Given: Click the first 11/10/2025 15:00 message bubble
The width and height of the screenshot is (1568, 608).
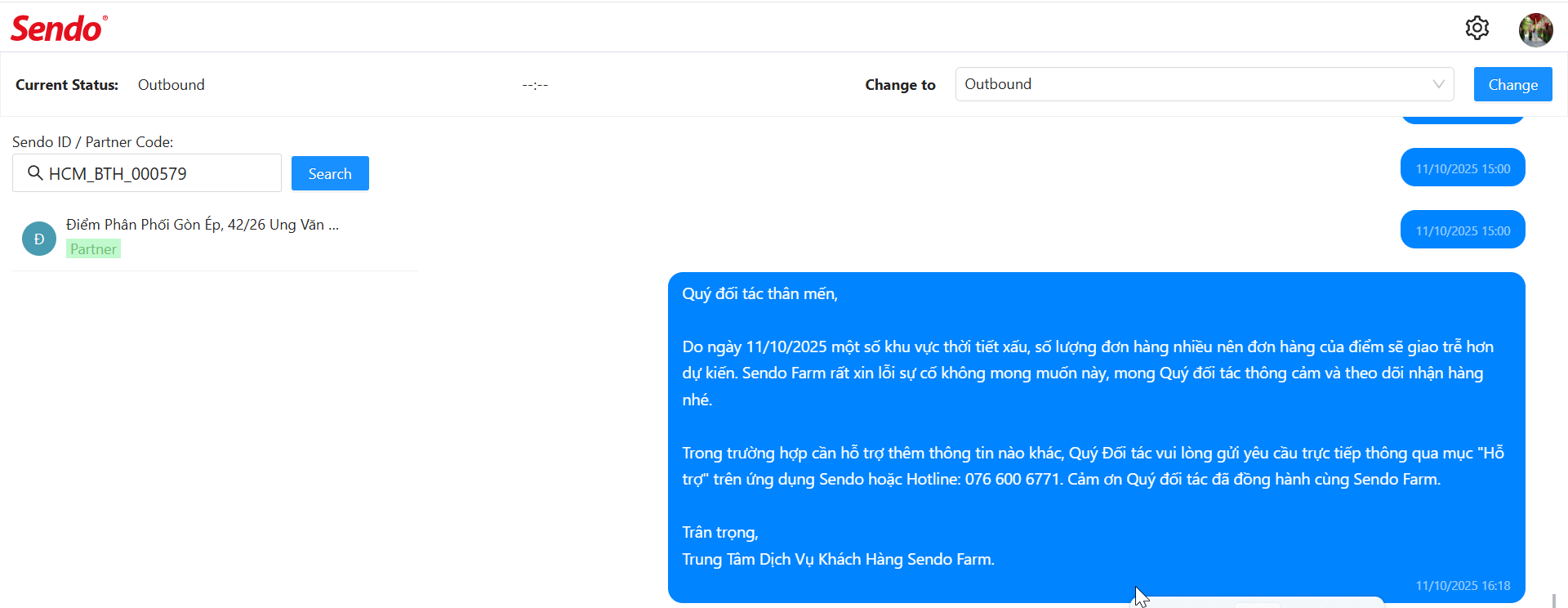Looking at the screenshot, I should pyautogui.click(x=1463, y=168).
